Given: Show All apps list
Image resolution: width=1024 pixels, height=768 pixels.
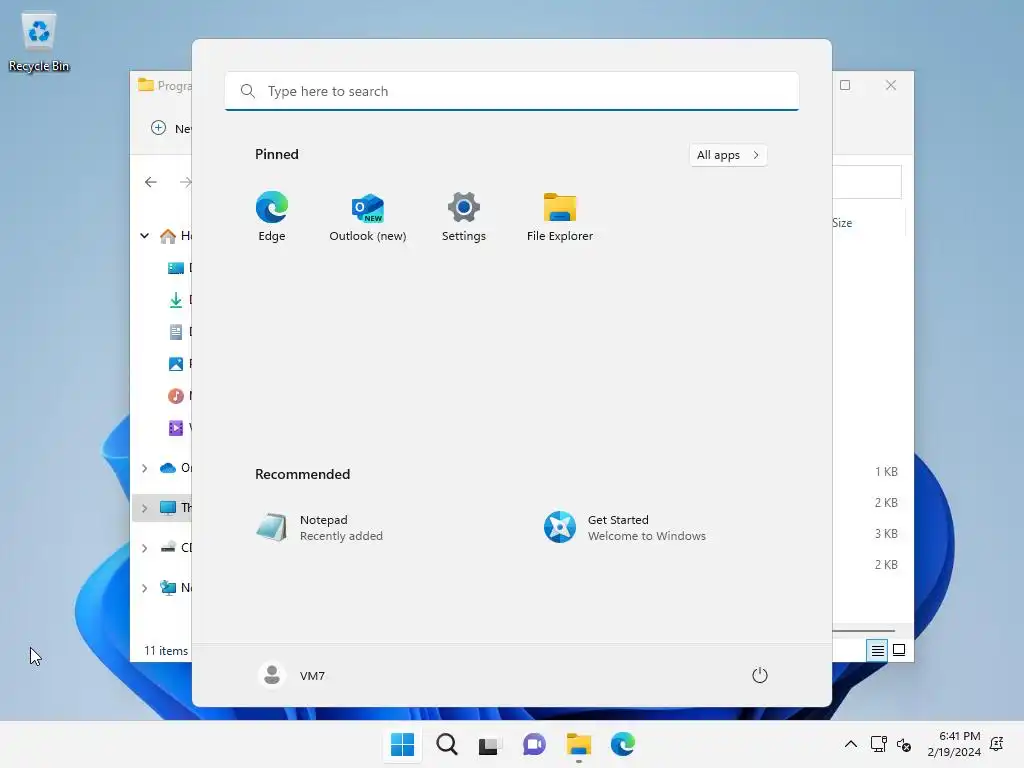Looking at the screenshot, I should pyautogui.click(x=728, y=155).
